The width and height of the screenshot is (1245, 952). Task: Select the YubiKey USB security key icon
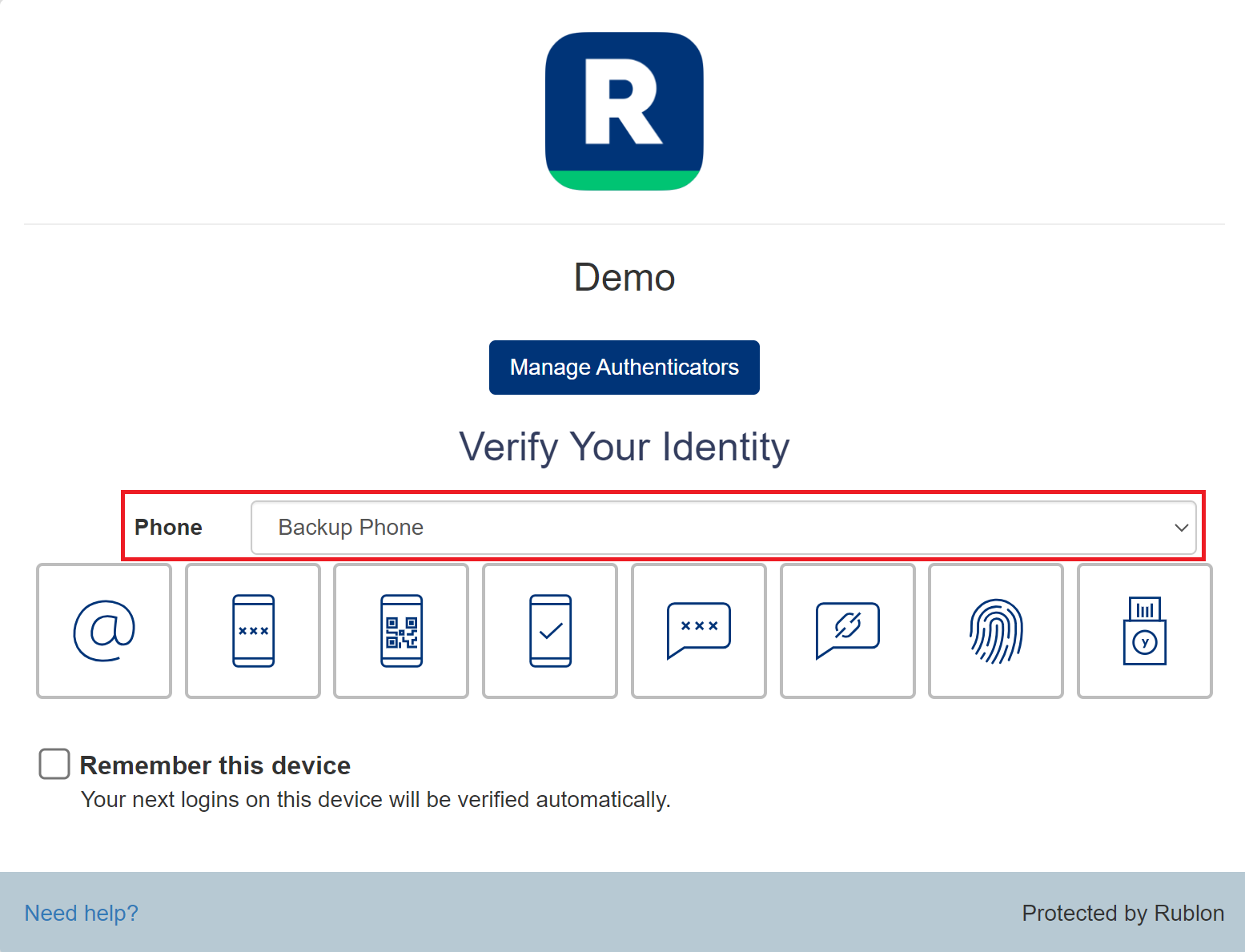[1145, 631]
